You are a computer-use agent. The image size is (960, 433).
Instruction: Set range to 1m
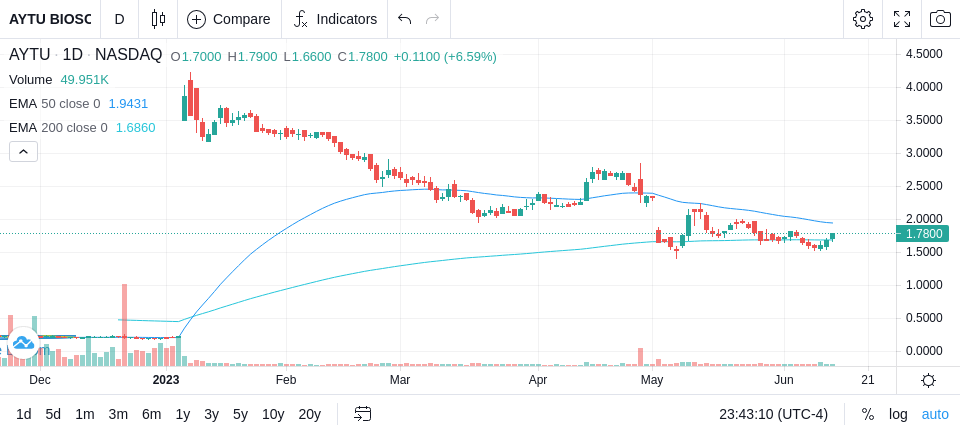tap(84, 415)
